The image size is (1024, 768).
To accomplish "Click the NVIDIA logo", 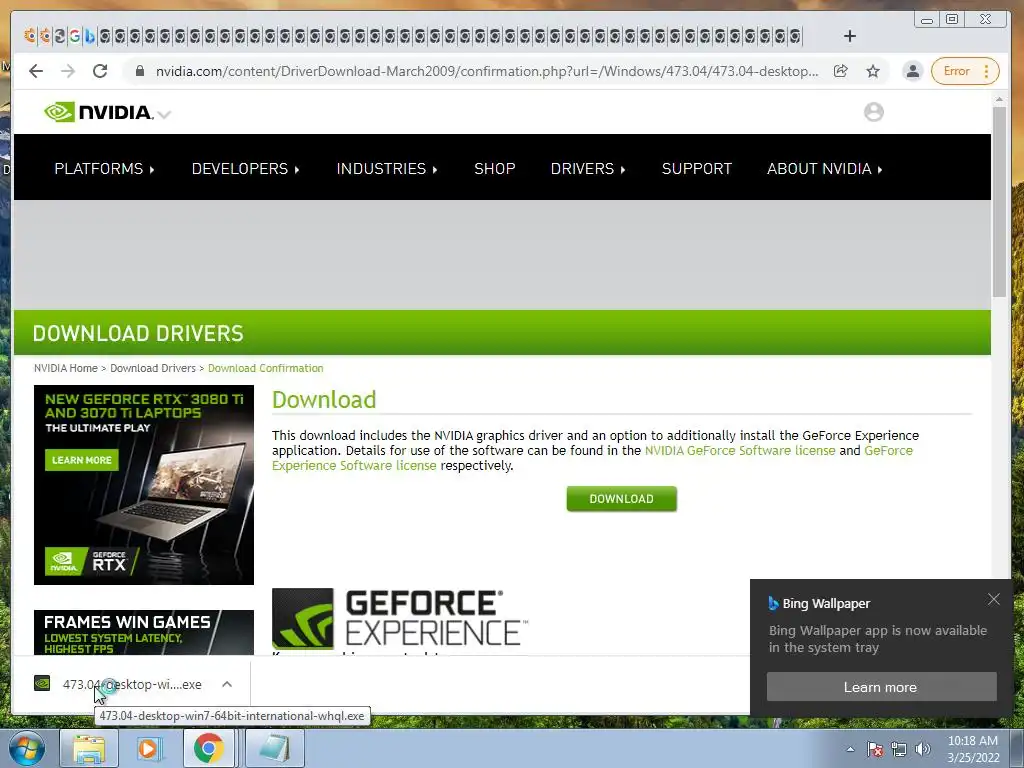I will 98,112.
